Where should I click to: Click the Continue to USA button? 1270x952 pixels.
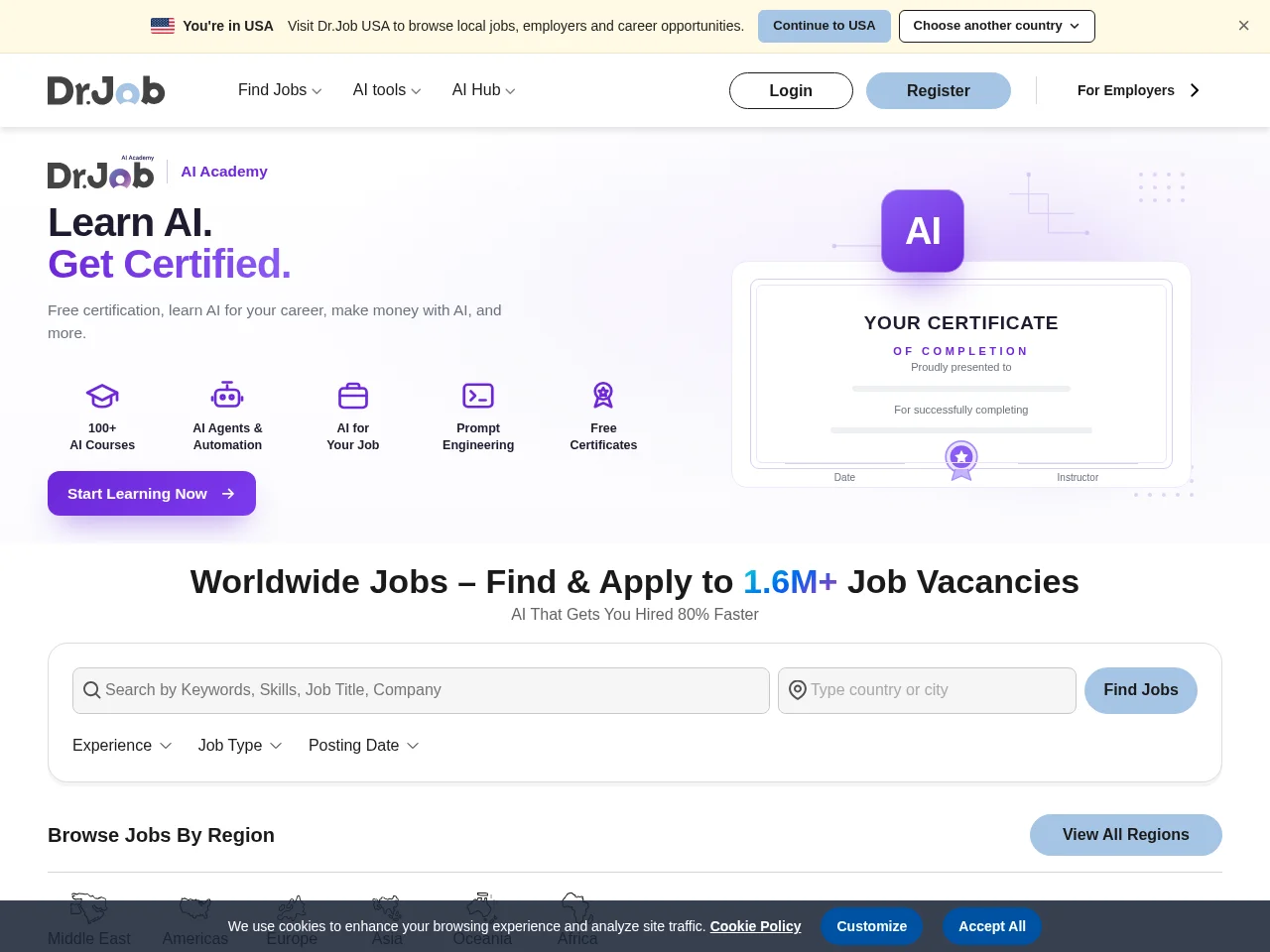pos(825,26)
